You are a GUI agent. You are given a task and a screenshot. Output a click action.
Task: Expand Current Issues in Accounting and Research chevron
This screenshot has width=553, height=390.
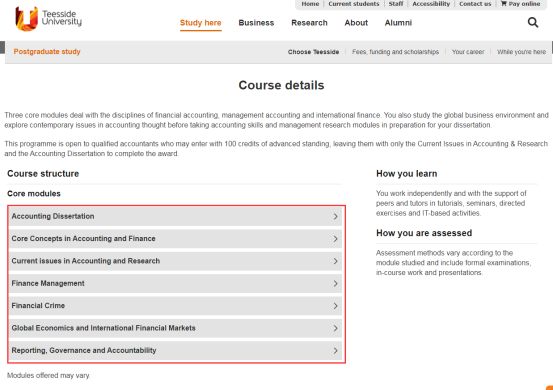click(335, 261)
